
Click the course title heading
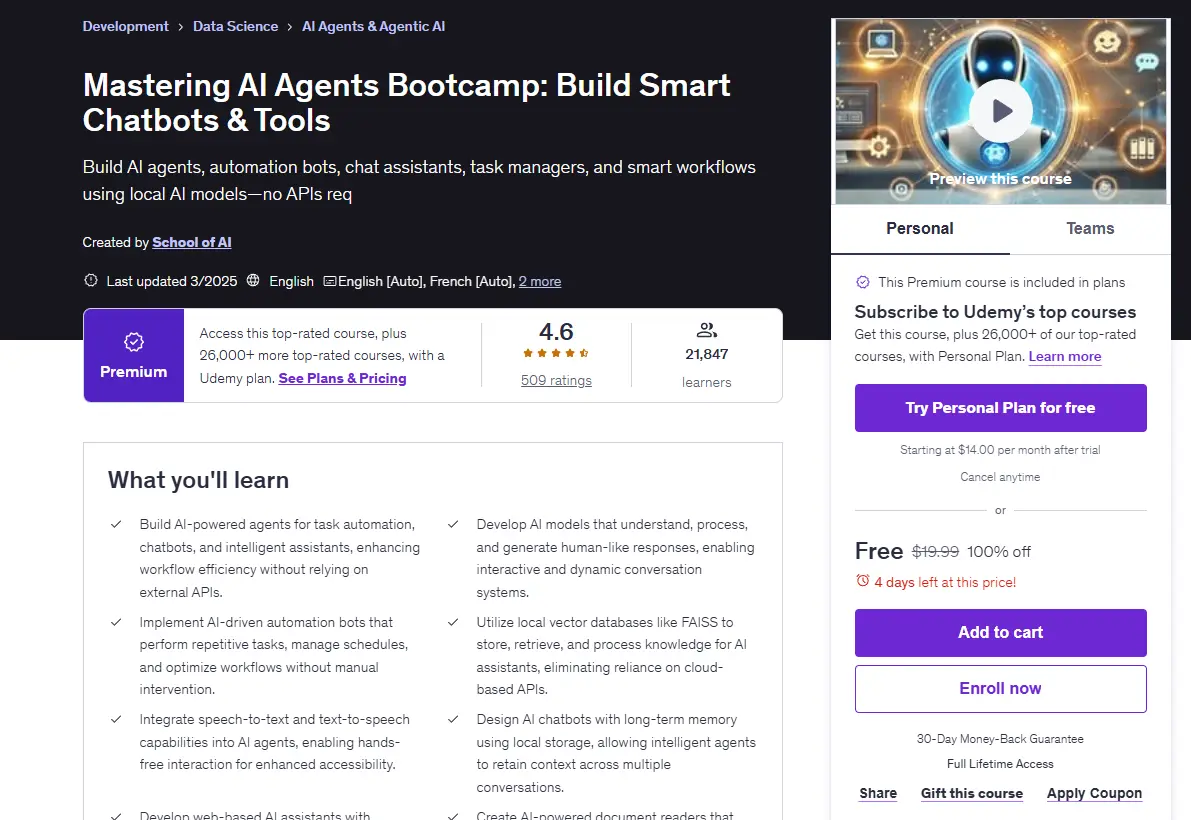pos(406,102)
